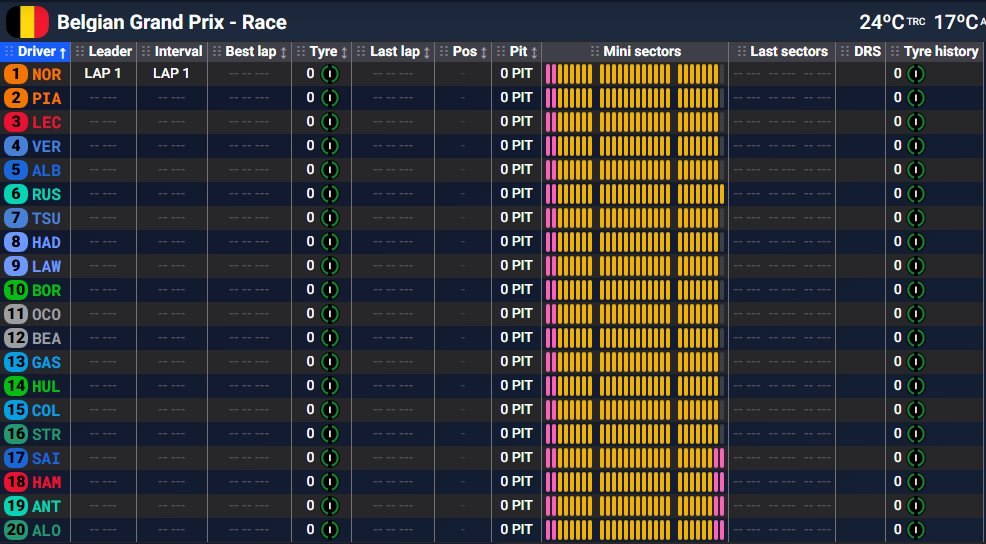Grab the drag handle beside Driver header

click(9, 52)
